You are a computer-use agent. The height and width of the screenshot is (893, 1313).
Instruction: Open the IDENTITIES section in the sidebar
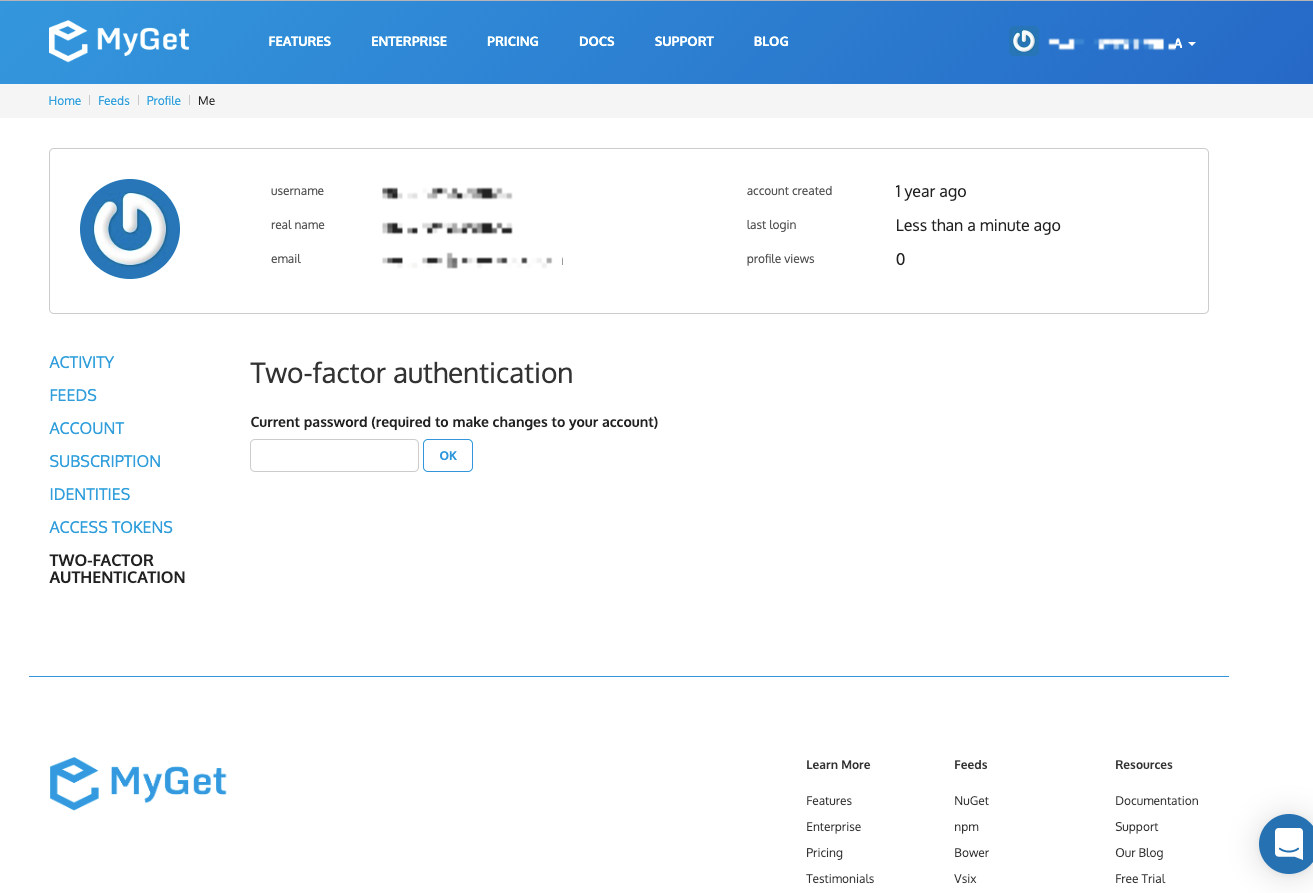[90, 494]
